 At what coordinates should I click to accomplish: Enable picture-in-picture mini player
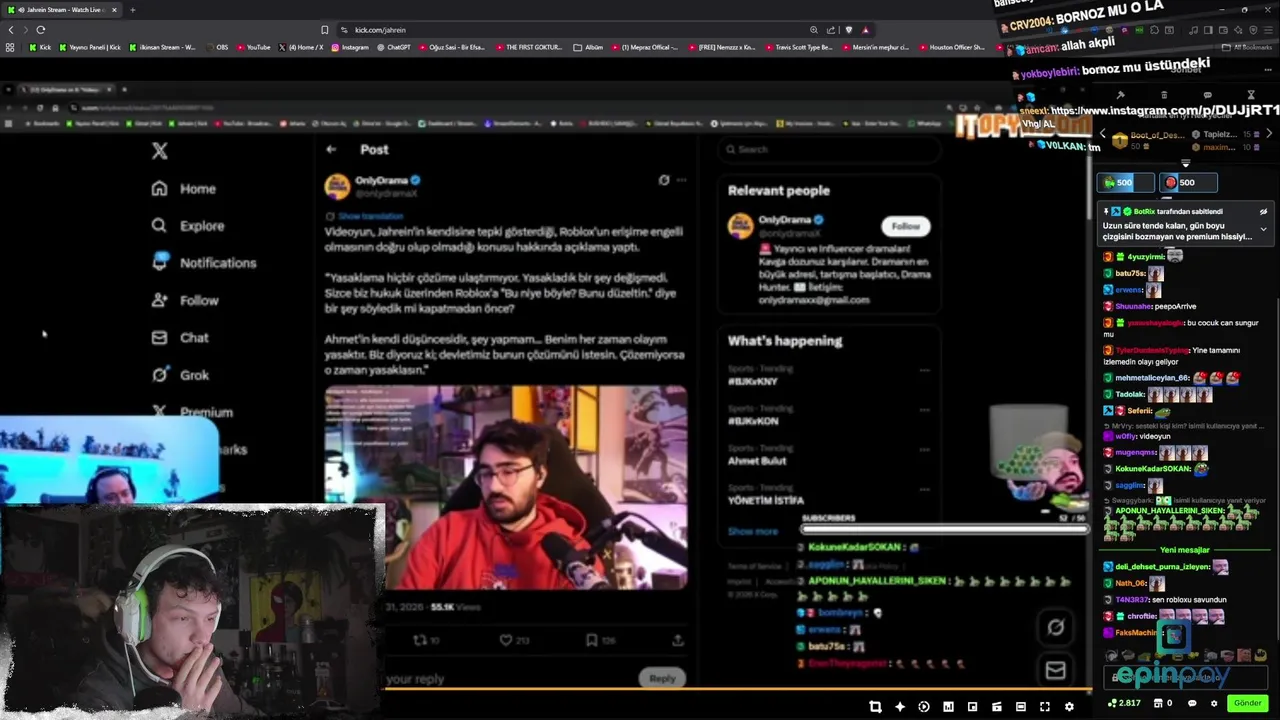972,706
